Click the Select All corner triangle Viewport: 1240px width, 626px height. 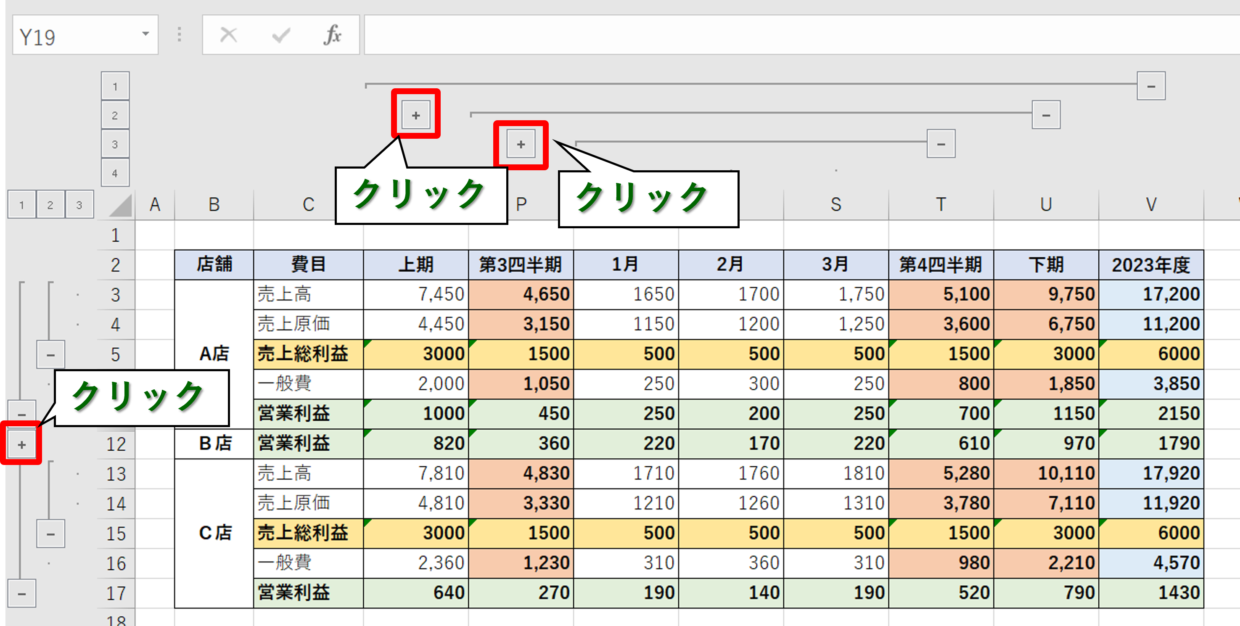click(120, 206)
